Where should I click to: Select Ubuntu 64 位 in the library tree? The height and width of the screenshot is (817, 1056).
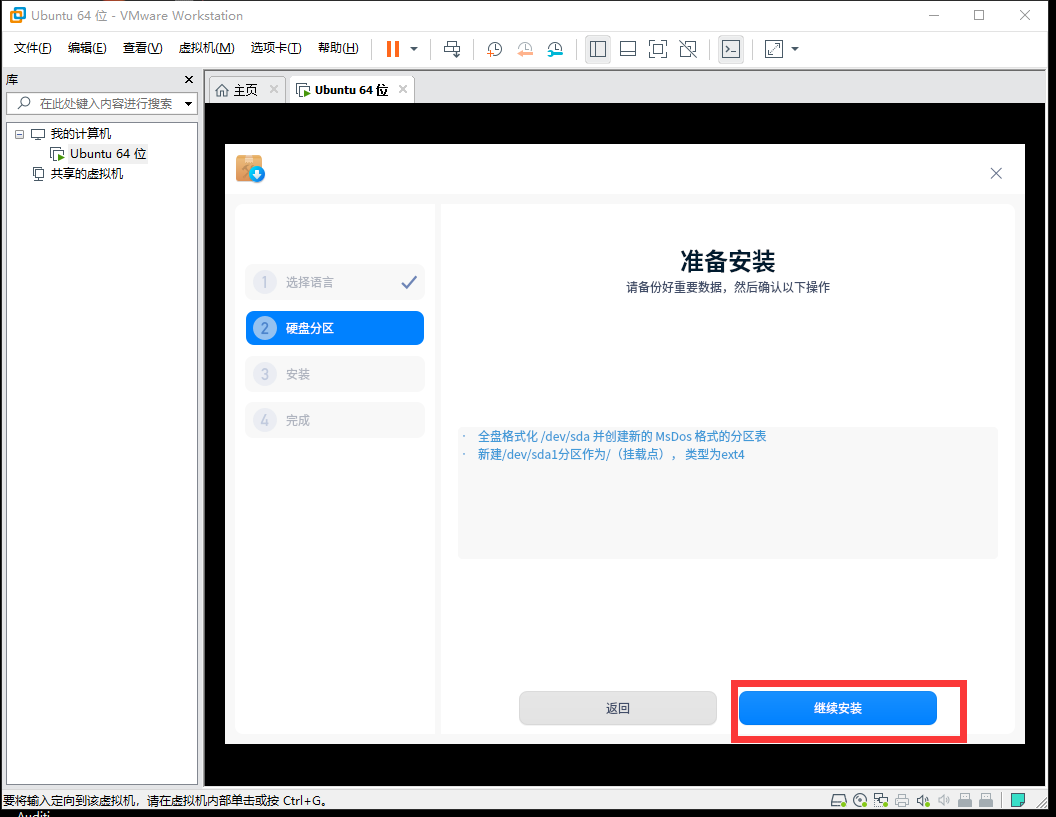click(x=108, y=154)
